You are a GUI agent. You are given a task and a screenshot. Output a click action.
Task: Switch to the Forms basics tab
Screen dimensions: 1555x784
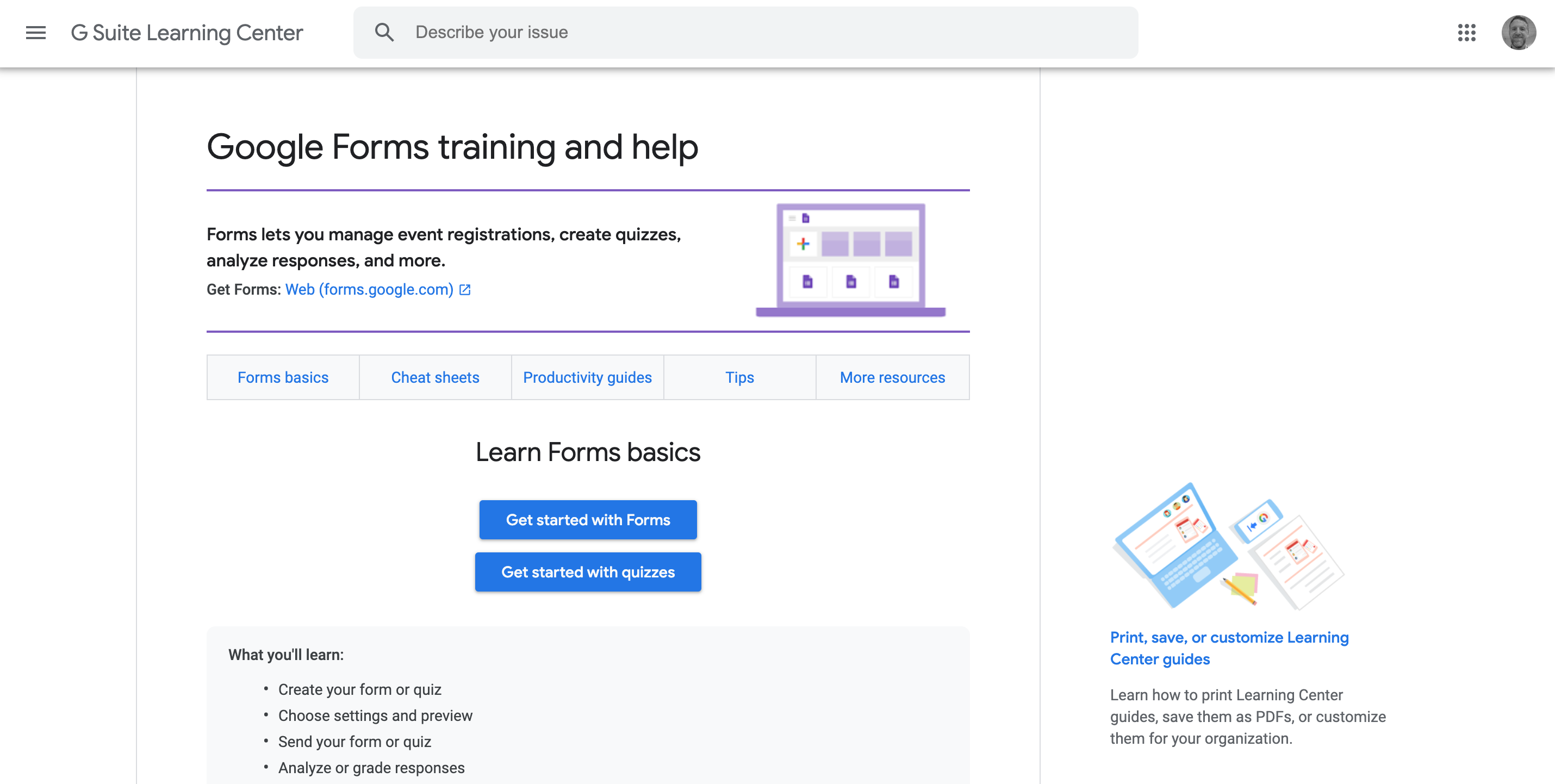click(283, 377)
